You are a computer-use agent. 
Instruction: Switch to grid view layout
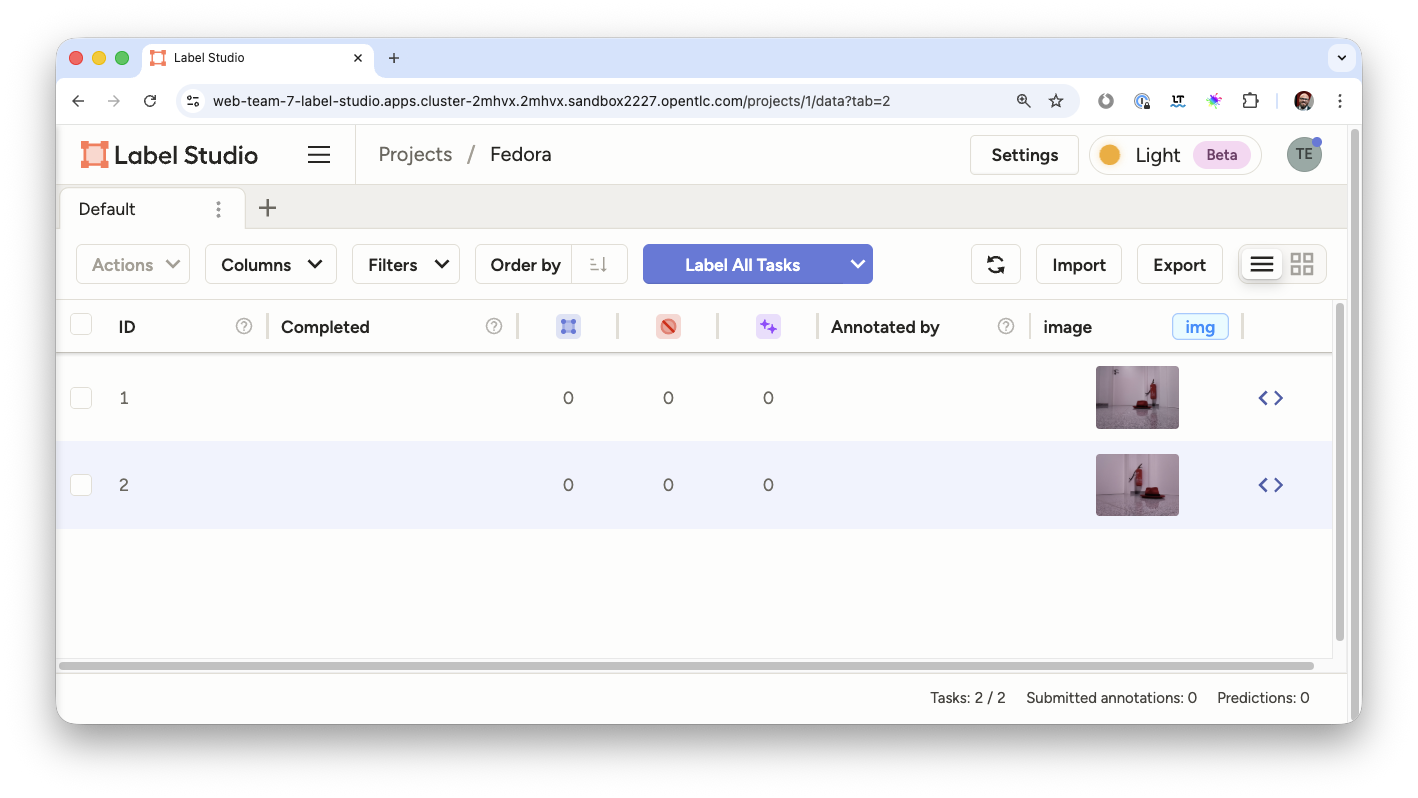pos(1301,265)
